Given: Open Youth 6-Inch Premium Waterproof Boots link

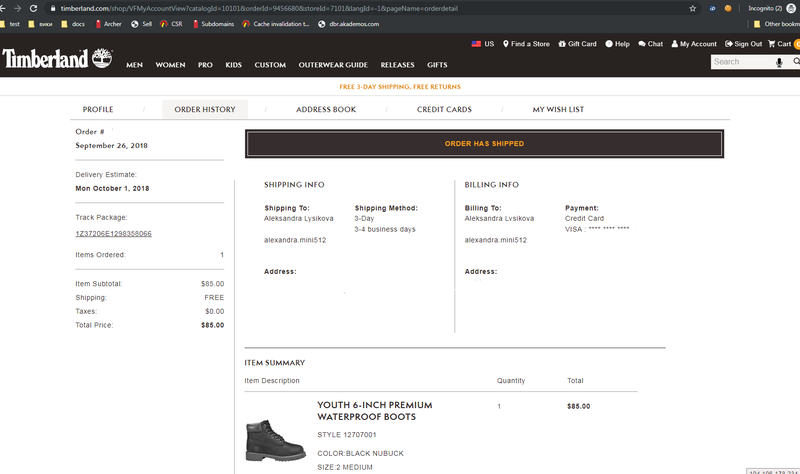Looking at the screenshot, I should [x=374, y=410].
